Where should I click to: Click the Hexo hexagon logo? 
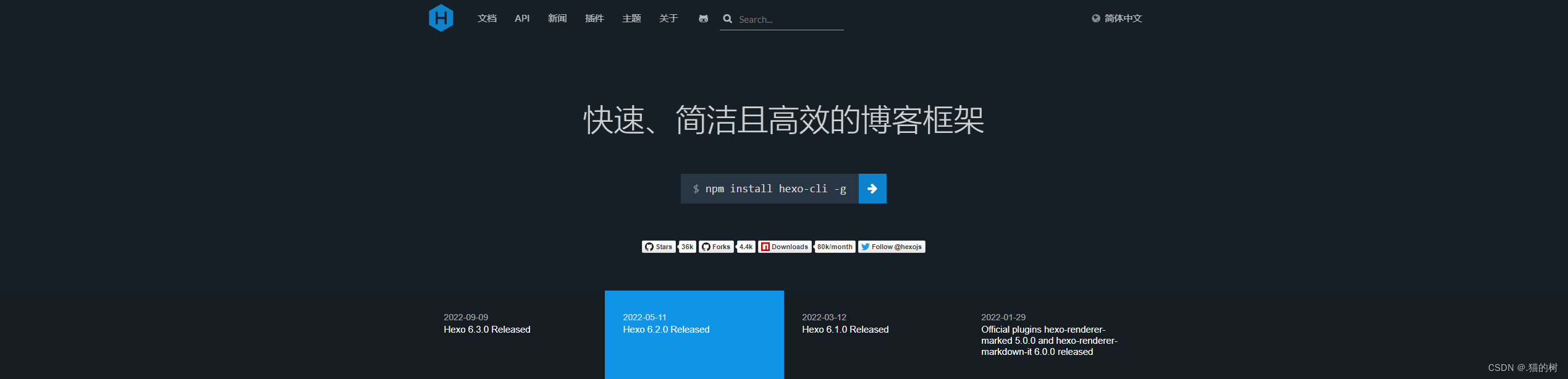[441, 18]
